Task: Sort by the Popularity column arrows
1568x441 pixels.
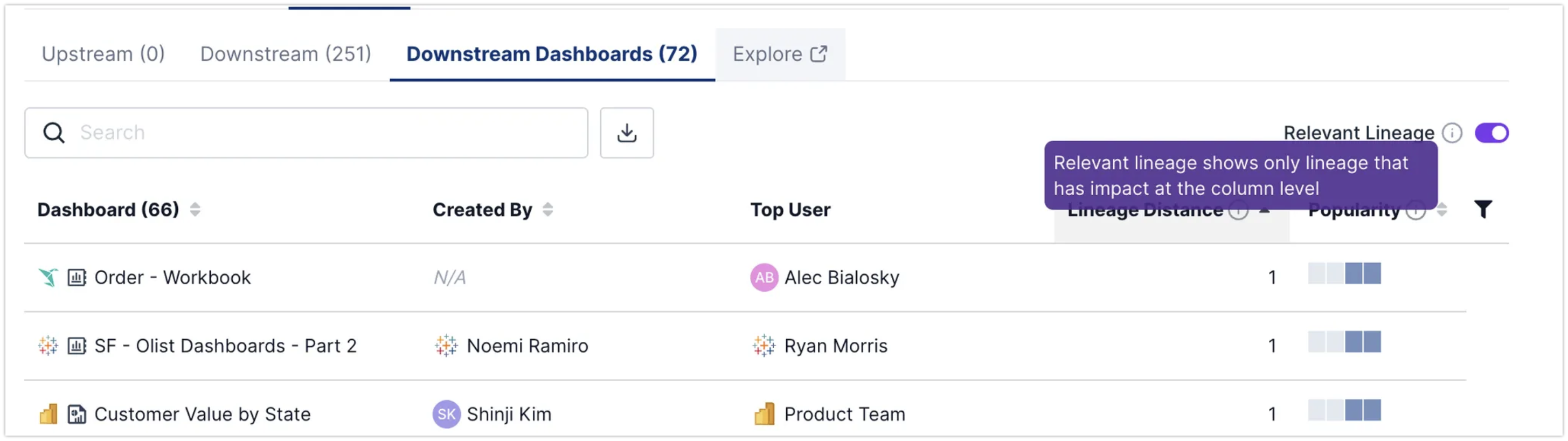Action: 1442,210
